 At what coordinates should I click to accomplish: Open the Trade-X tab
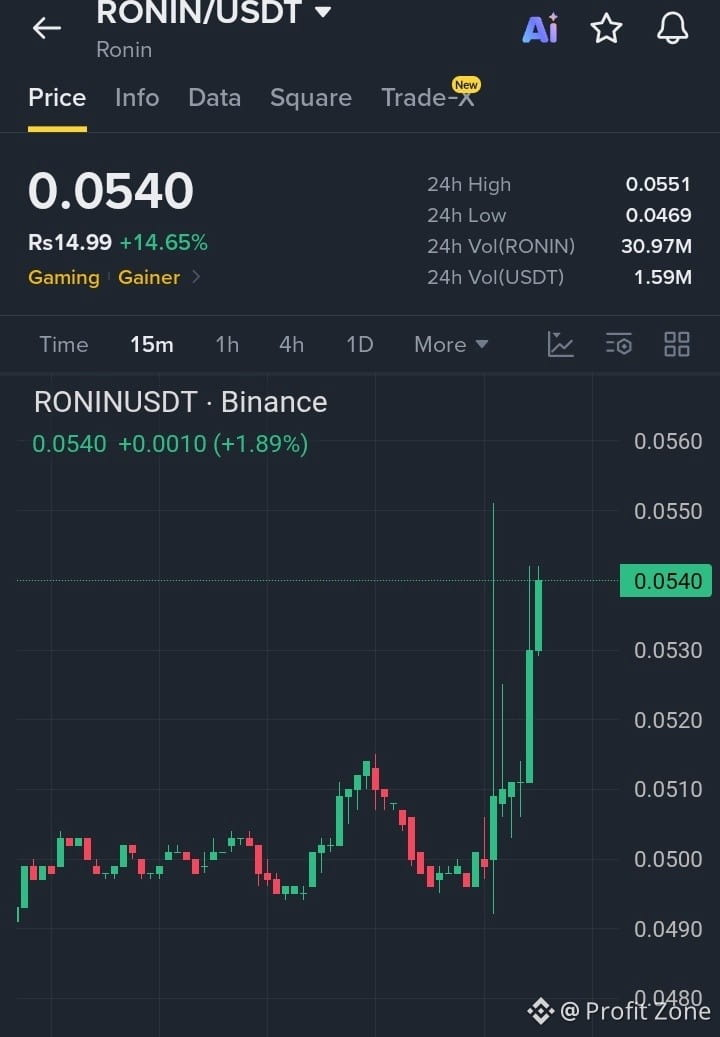pos(428,98)
